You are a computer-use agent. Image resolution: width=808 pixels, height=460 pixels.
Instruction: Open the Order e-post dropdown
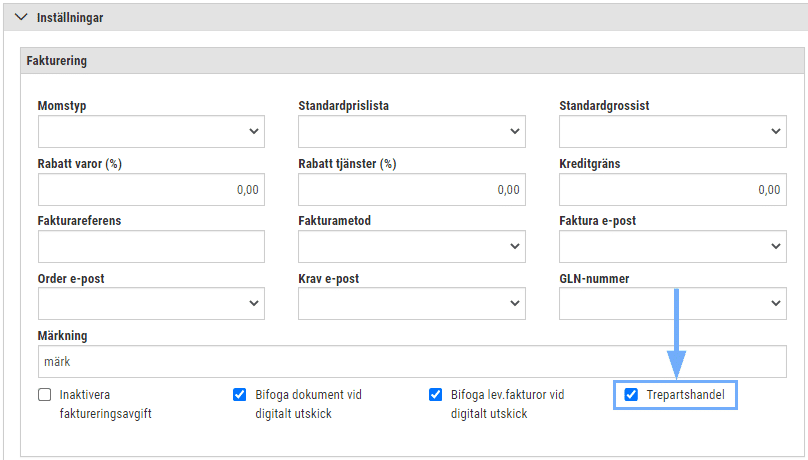[x=151, y=303]
